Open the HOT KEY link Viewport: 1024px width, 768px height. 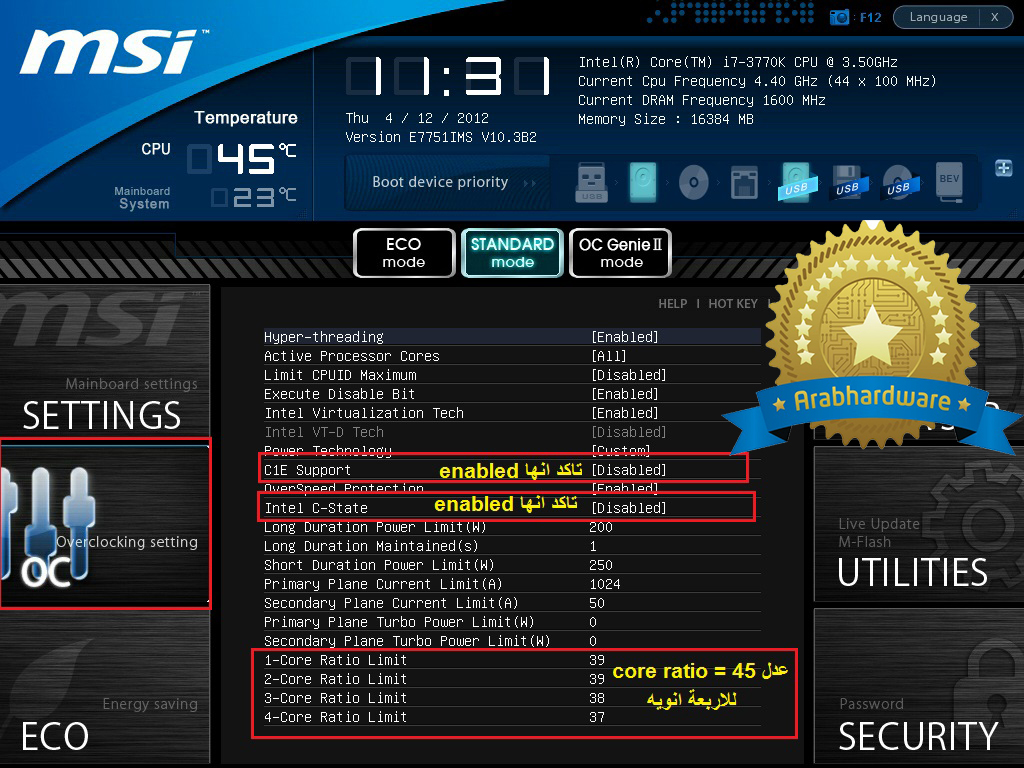733,304
